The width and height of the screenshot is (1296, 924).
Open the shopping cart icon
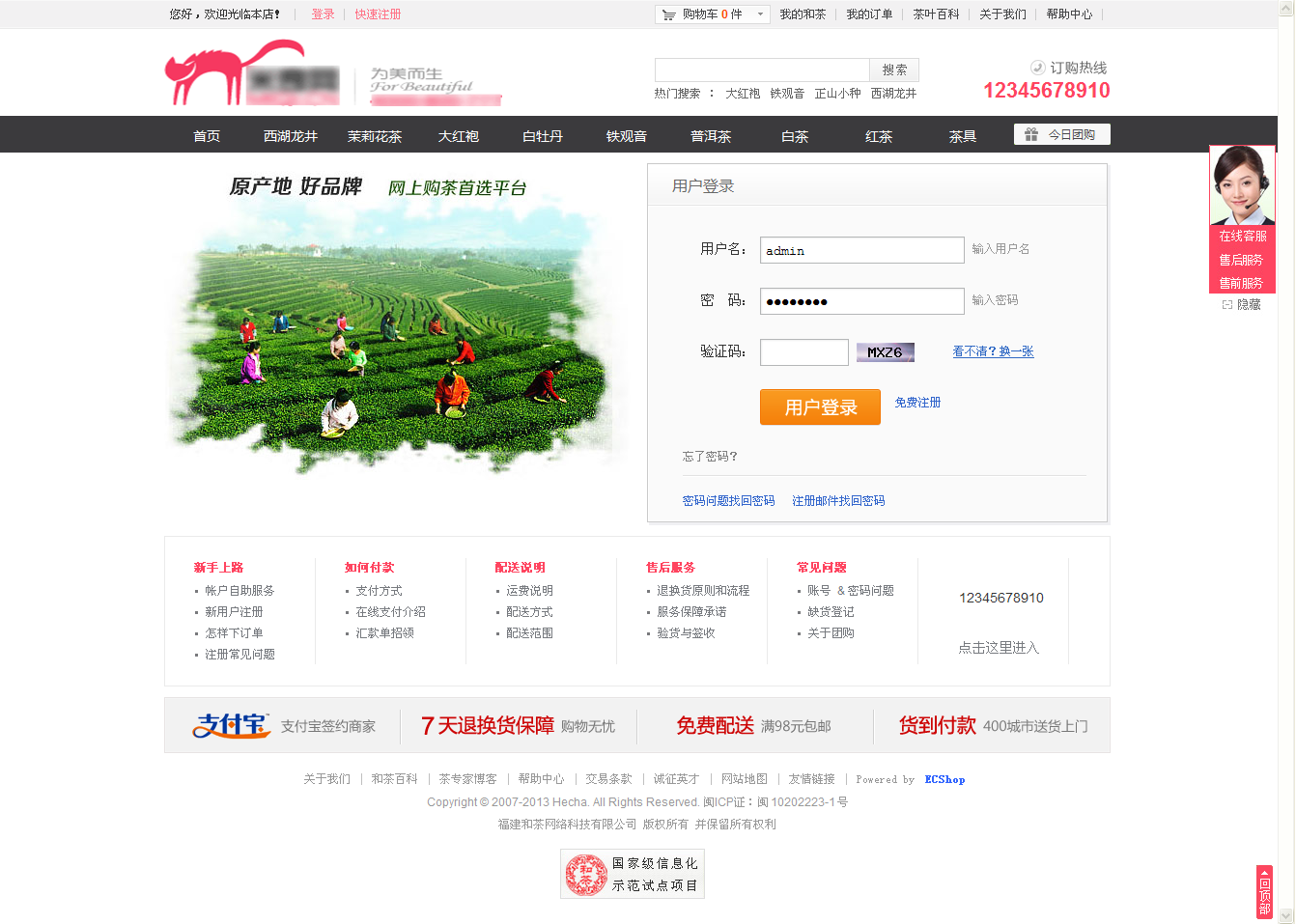coord(668,14)
